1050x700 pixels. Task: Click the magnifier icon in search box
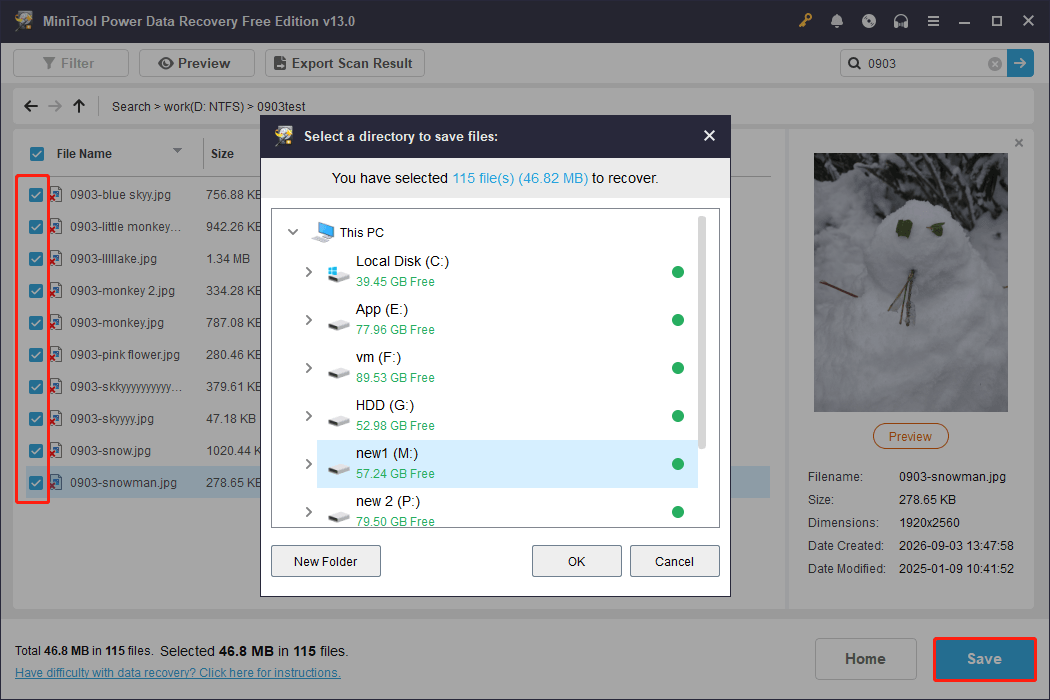pyautogui.click(x=854, y=64)
